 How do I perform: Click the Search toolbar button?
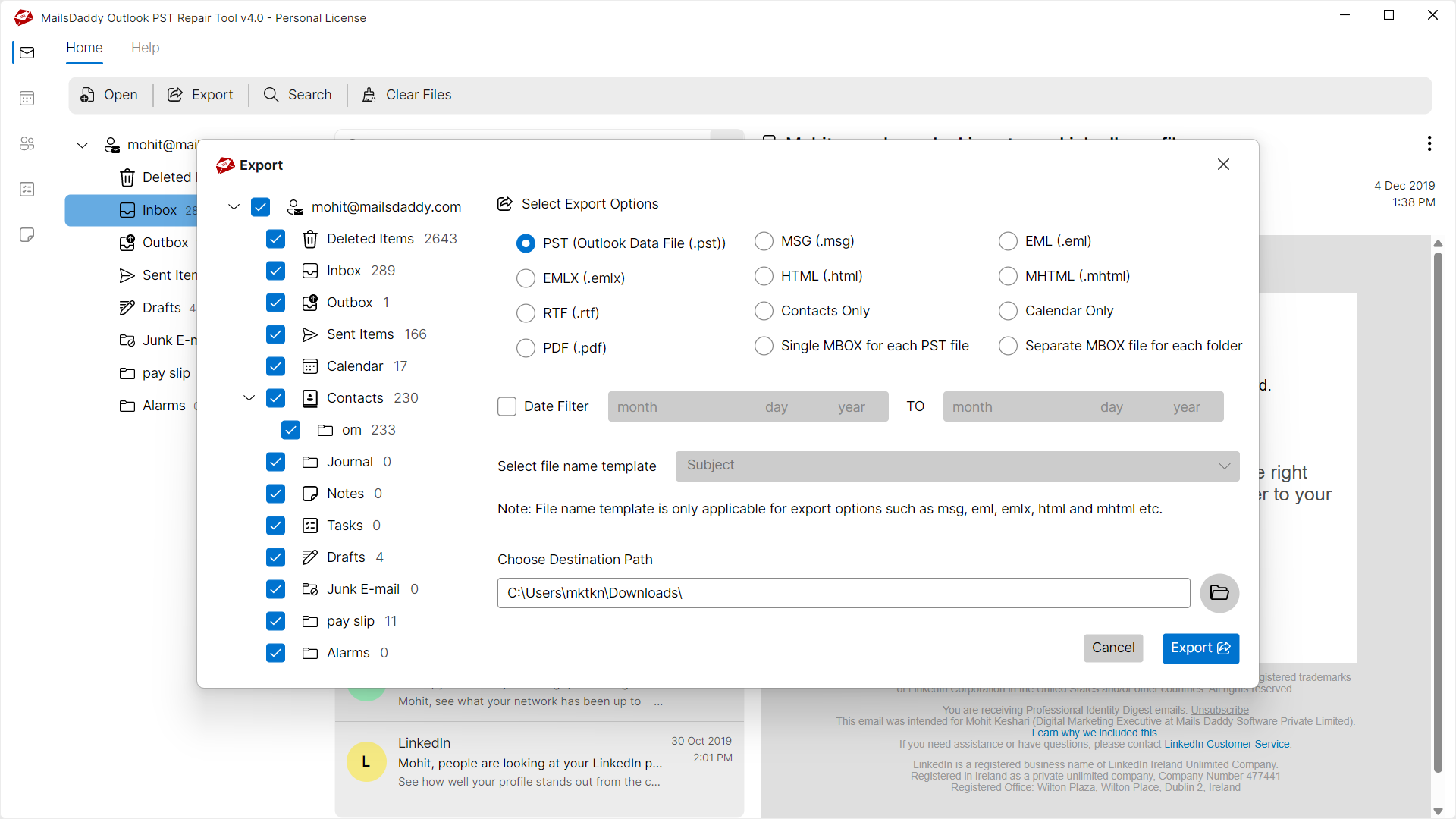click(x=297, y=95)
